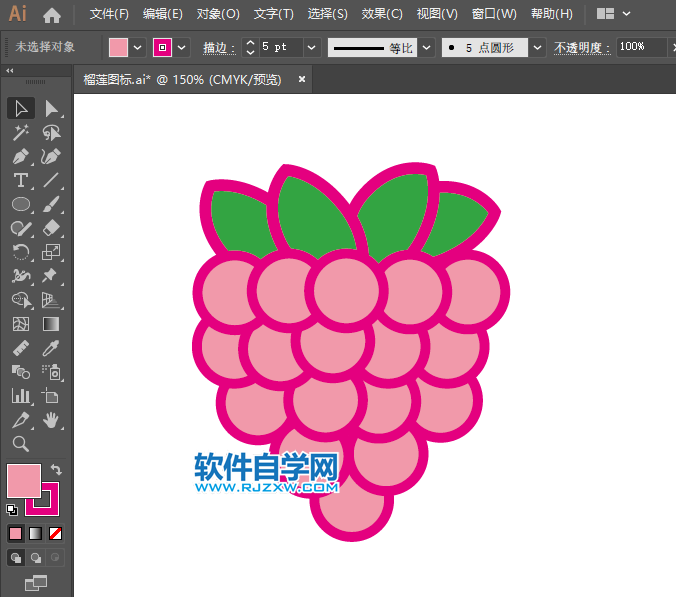
Task: Choose the Artboard tool
Action: point(51,396)
